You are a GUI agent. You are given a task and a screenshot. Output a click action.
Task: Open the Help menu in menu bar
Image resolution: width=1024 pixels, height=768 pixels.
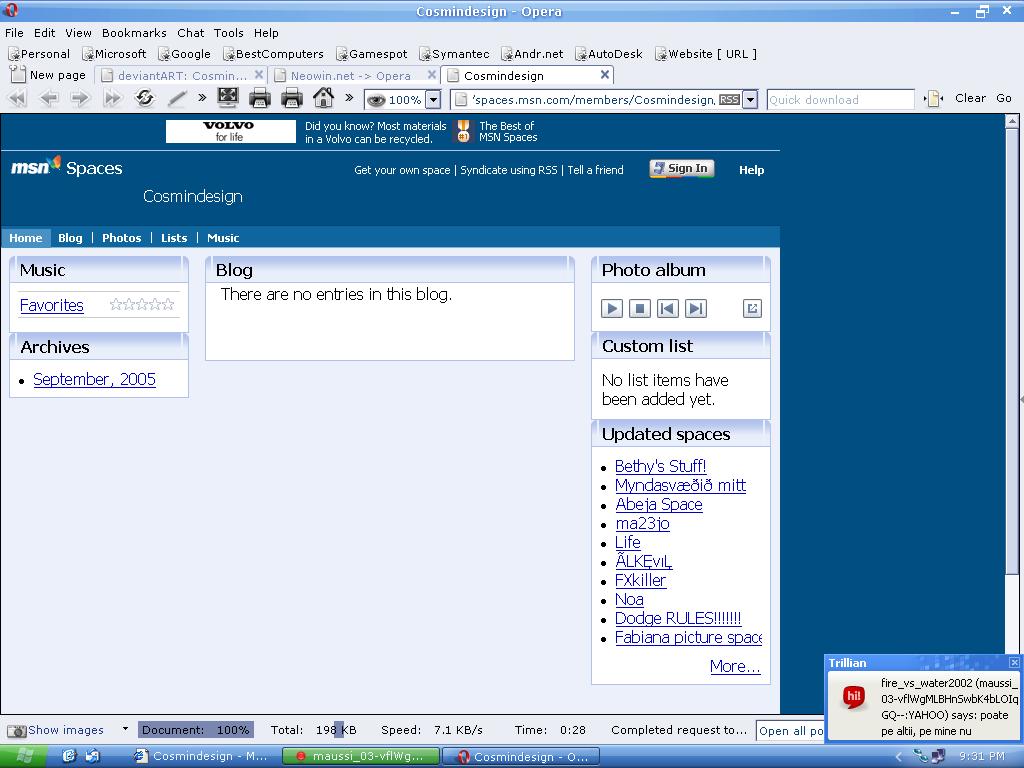click(266, 33)
